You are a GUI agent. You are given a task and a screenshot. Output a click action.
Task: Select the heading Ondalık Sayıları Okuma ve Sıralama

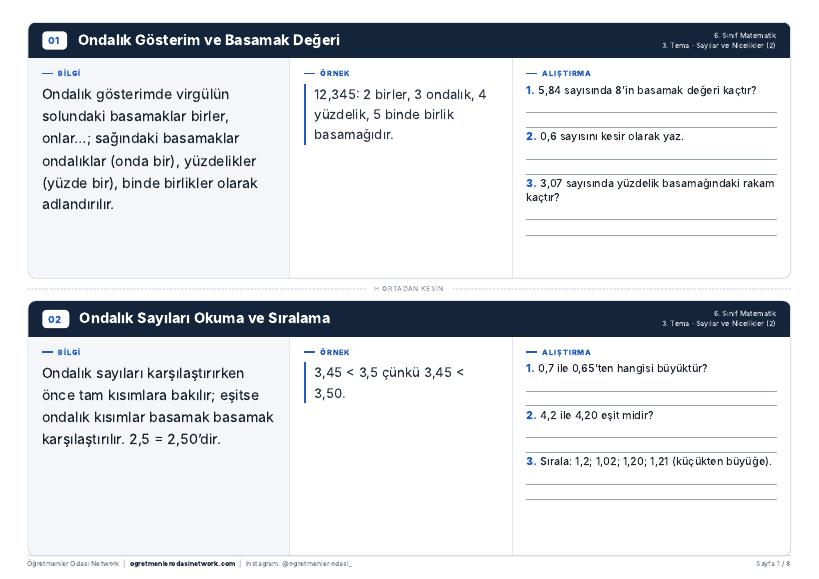(204, 318)
